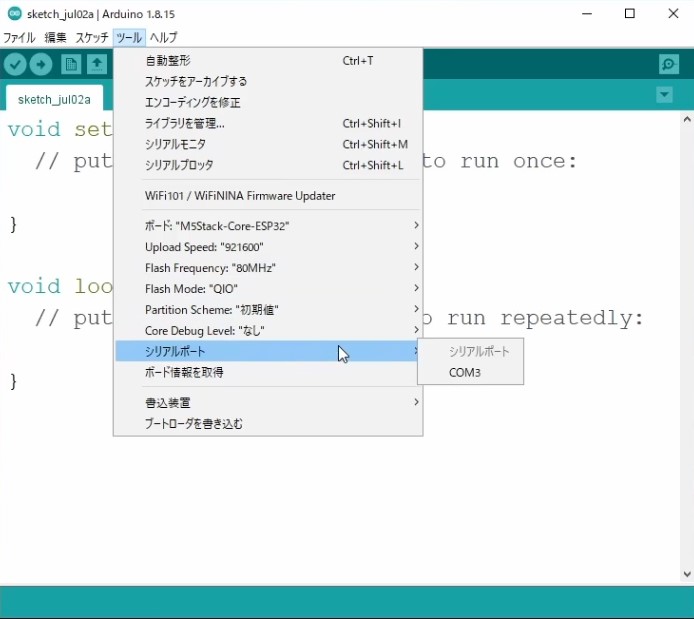Click the Verify checkmark toolbar icon
The width and height of the screenshot is (694, 619).
coord(15,65)
